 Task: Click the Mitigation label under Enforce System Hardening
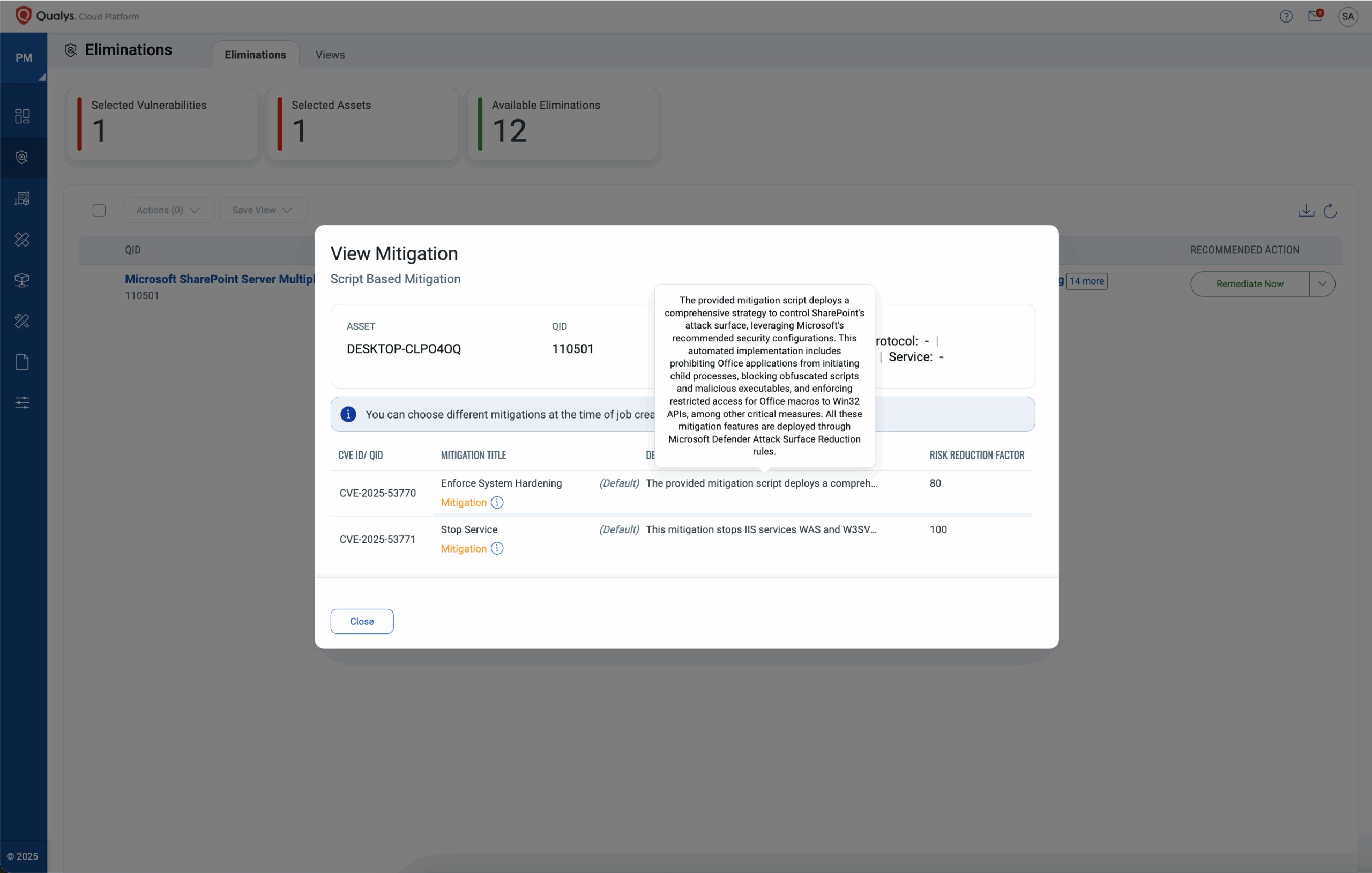(463, 503)
